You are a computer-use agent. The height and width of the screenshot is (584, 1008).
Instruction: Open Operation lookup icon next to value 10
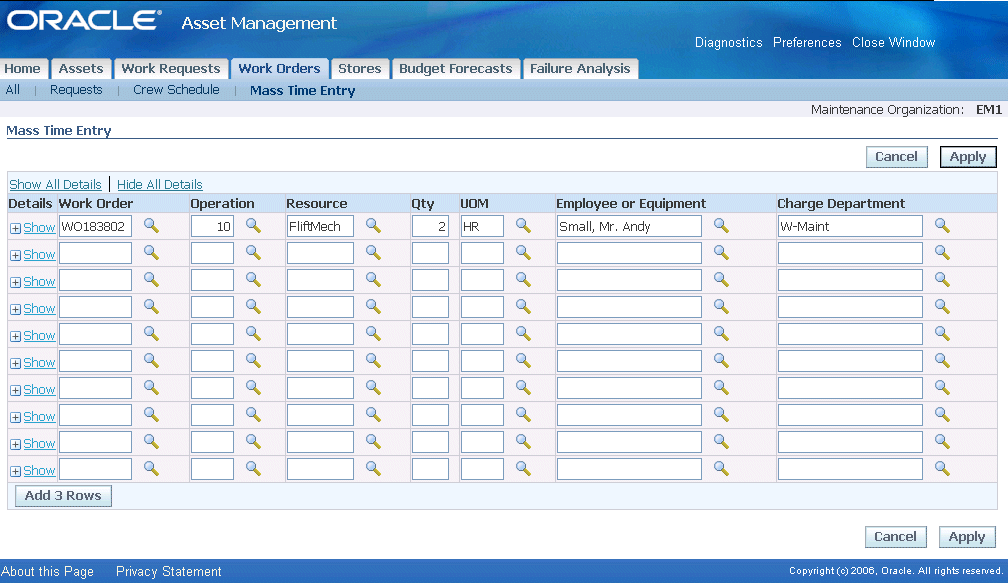[x=253, y=226]
